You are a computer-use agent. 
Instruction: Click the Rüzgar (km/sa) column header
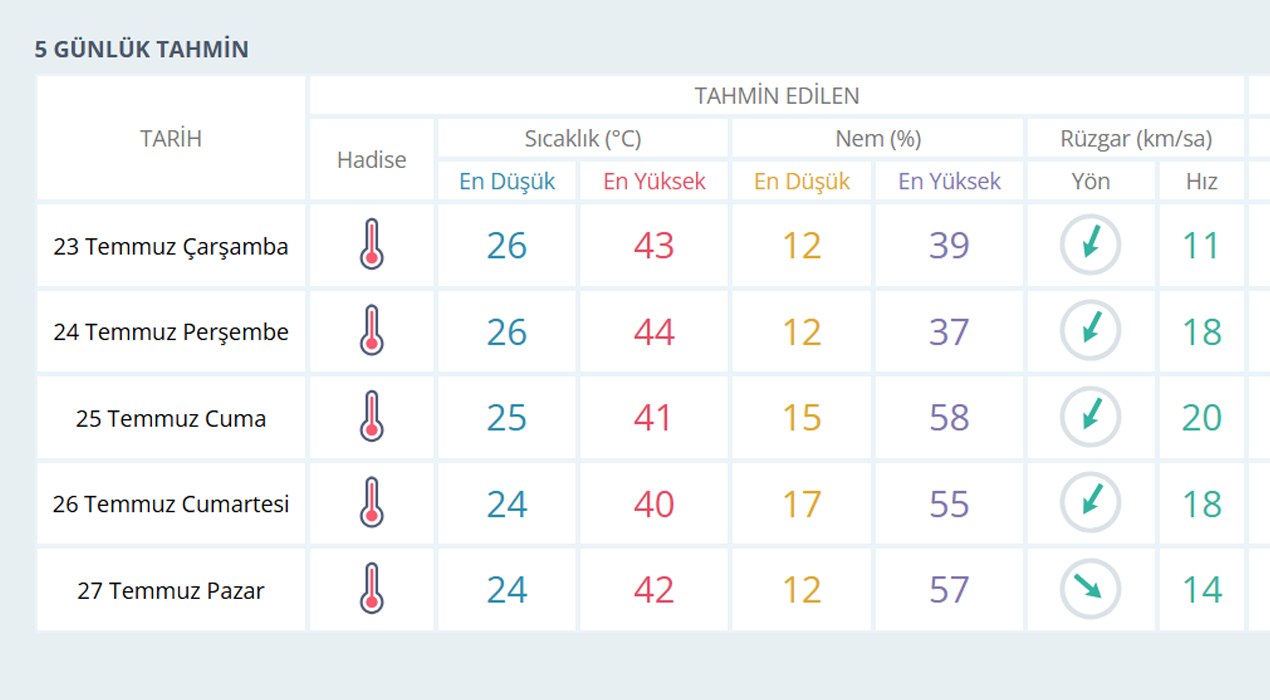coord(1136,138)
